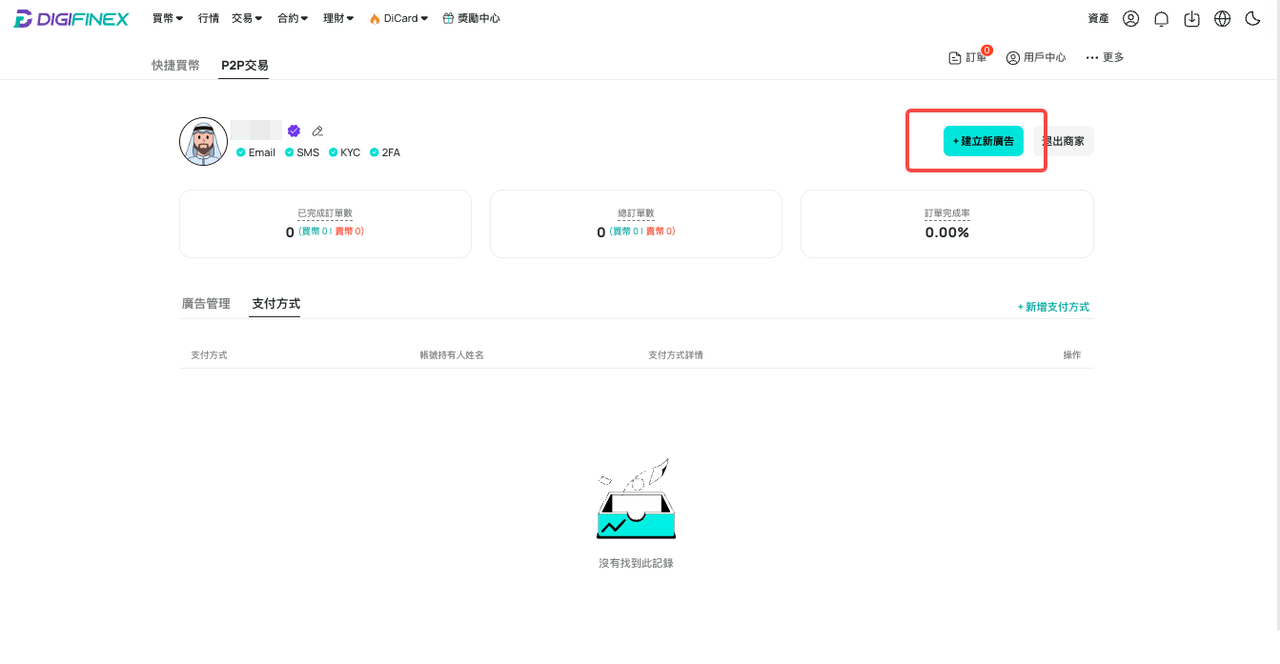Expand the DiCard dropdown menu

coord(399,19)
